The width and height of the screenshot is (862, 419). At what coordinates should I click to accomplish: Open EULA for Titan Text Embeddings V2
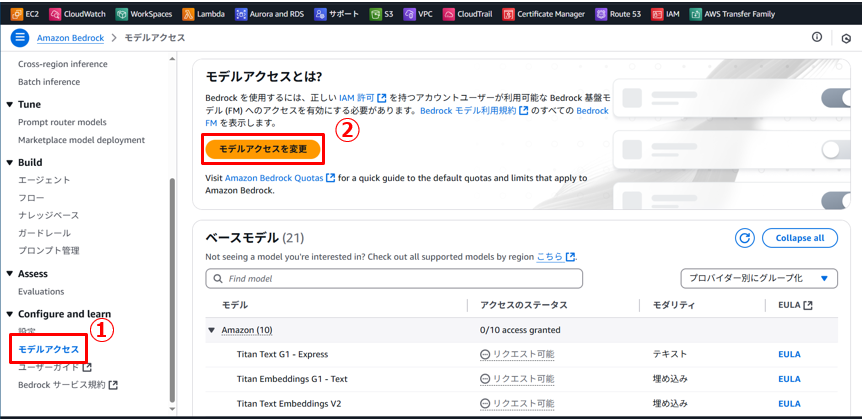click(789, 404)
